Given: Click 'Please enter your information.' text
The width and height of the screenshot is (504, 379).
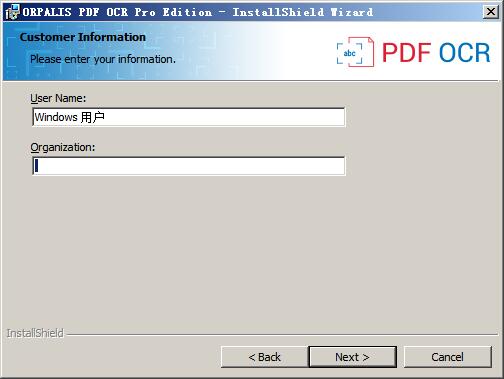Looking at the screenshot, I should point(103,59).
